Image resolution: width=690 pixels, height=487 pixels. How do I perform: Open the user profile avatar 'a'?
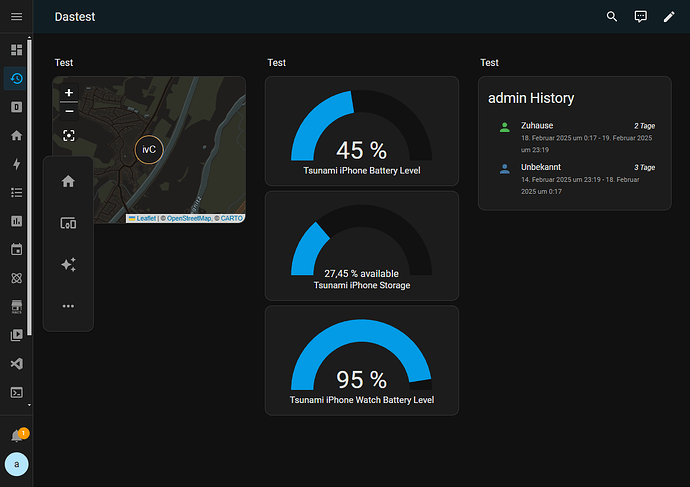[16, 465]
